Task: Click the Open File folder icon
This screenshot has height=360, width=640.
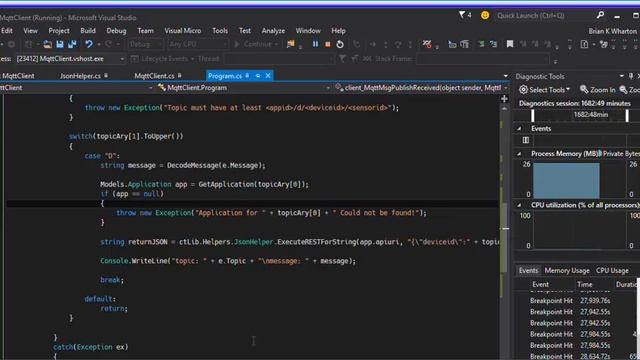Action: pos(48,44)
